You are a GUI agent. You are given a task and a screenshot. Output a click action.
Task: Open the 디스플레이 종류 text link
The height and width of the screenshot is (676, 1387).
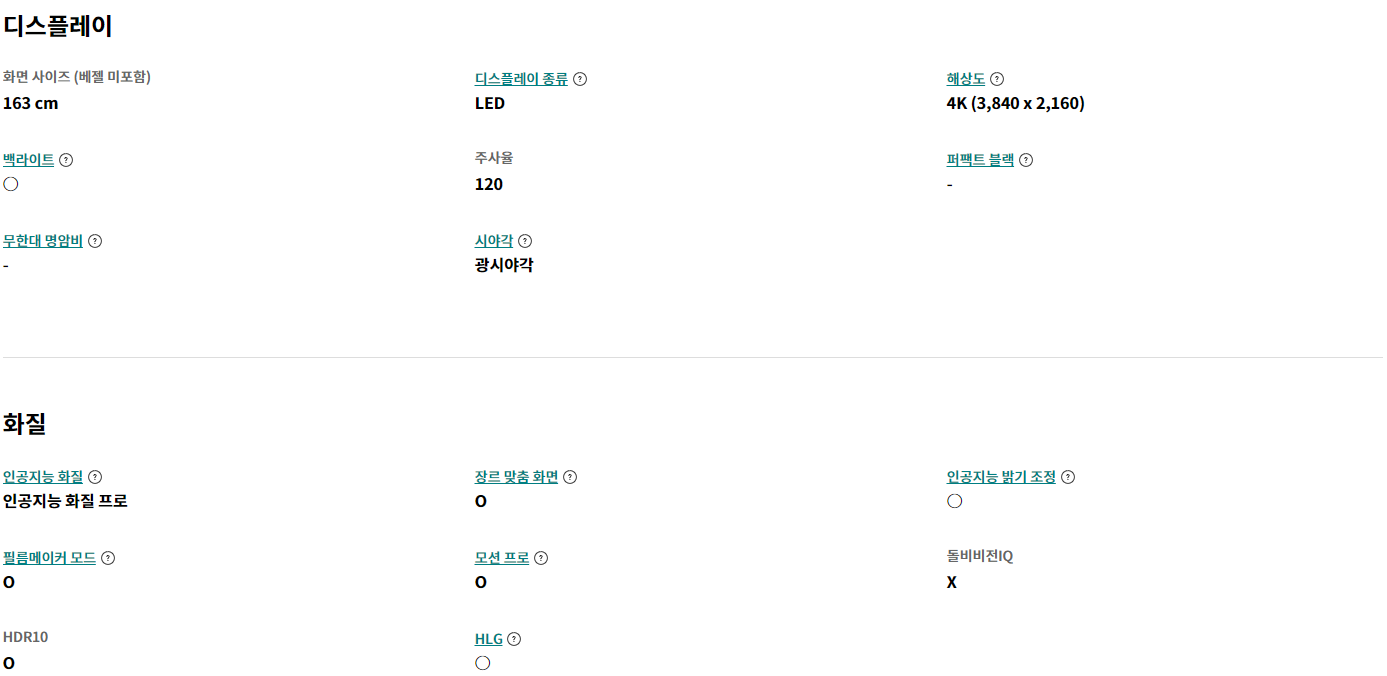521,79
